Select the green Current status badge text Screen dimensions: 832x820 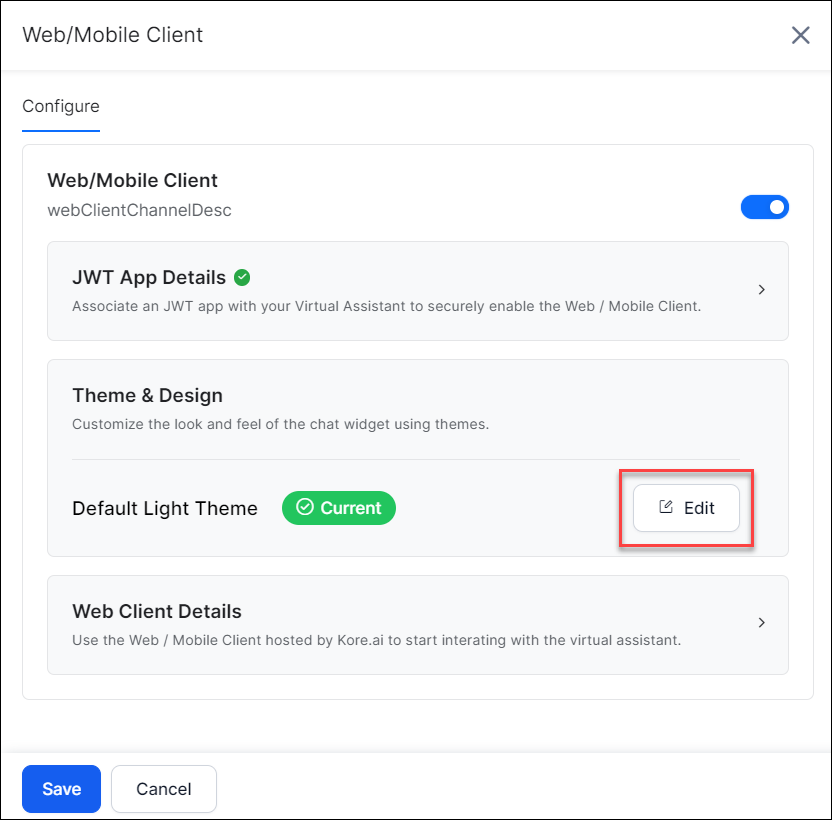click(350, 508)
